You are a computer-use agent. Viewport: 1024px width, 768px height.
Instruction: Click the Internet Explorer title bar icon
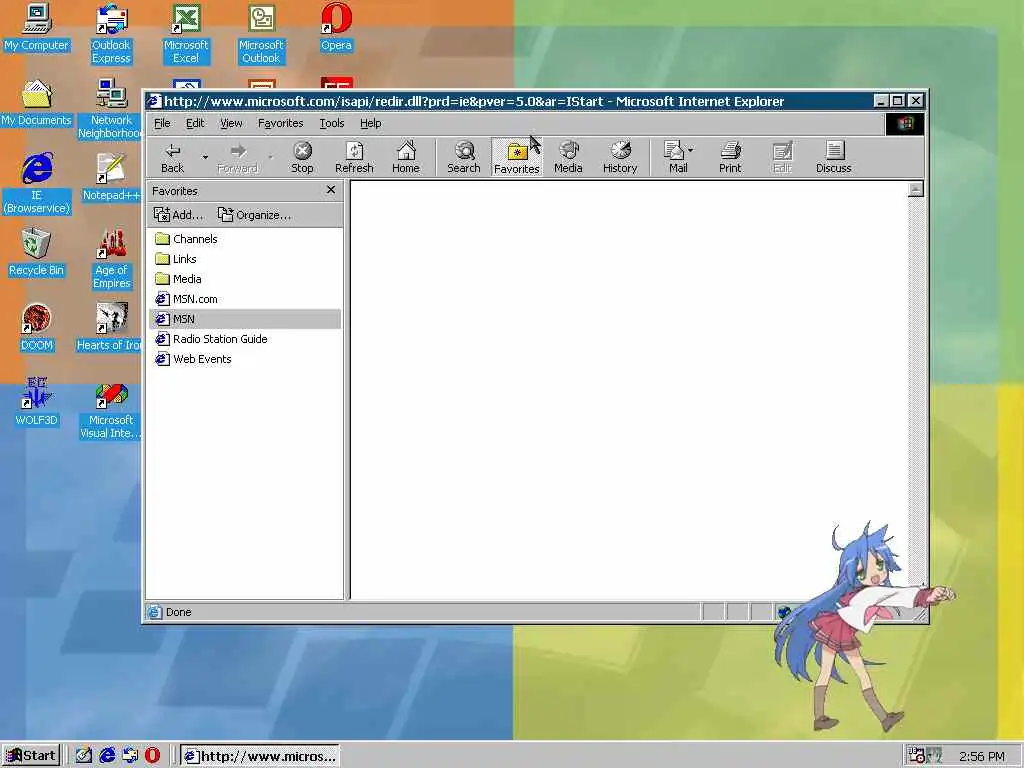153,101
